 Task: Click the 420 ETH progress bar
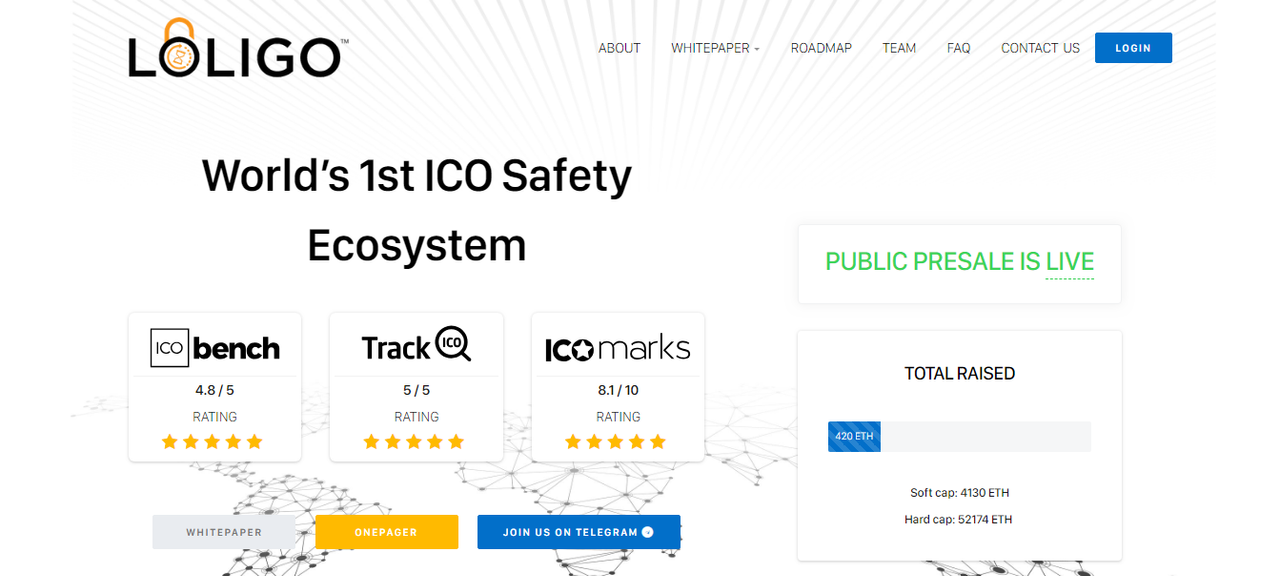959,436
